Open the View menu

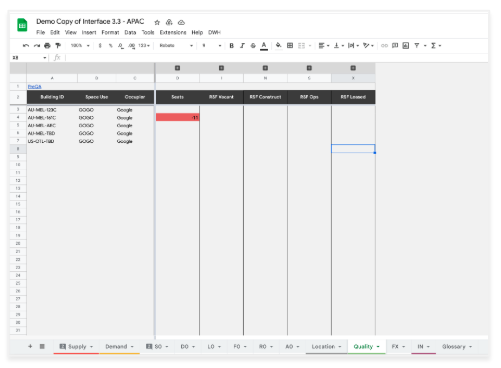click(71, 32)
